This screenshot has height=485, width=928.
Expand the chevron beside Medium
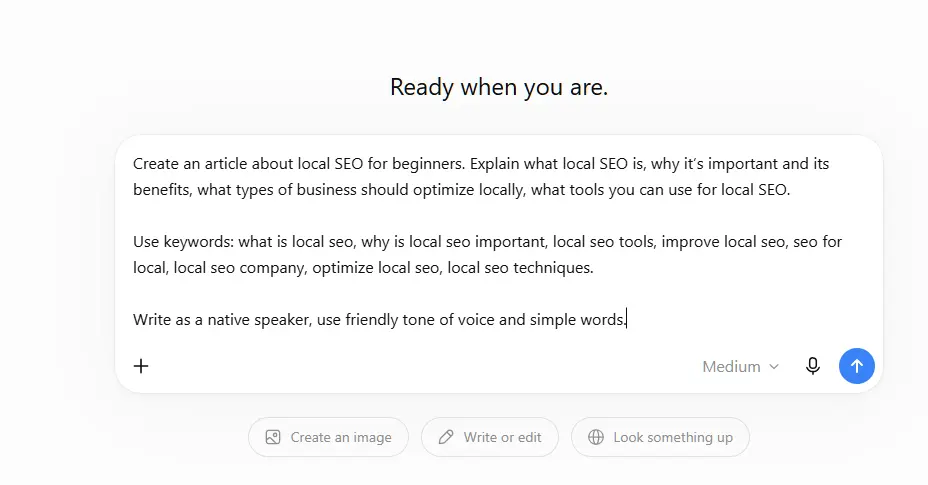pos(774,367)
